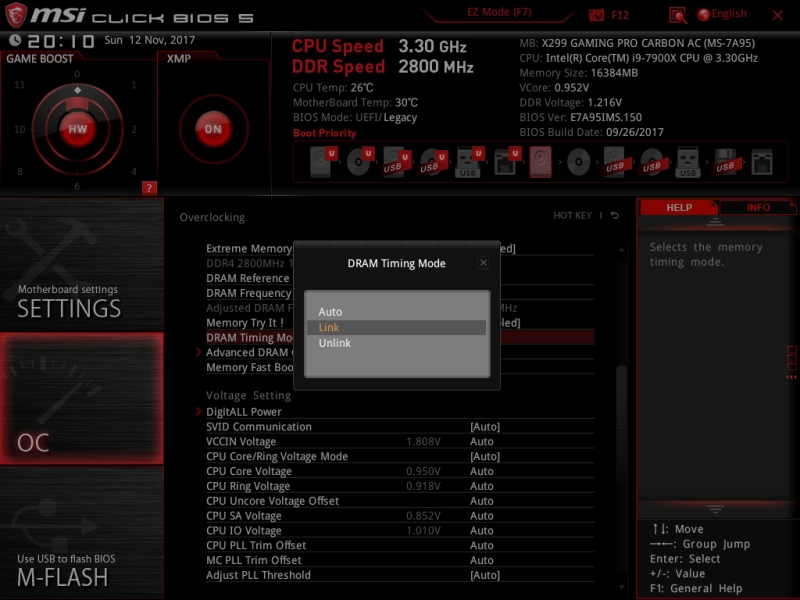Switch to EZ Mode (F7)
The image size is (800, 600).
499,12
